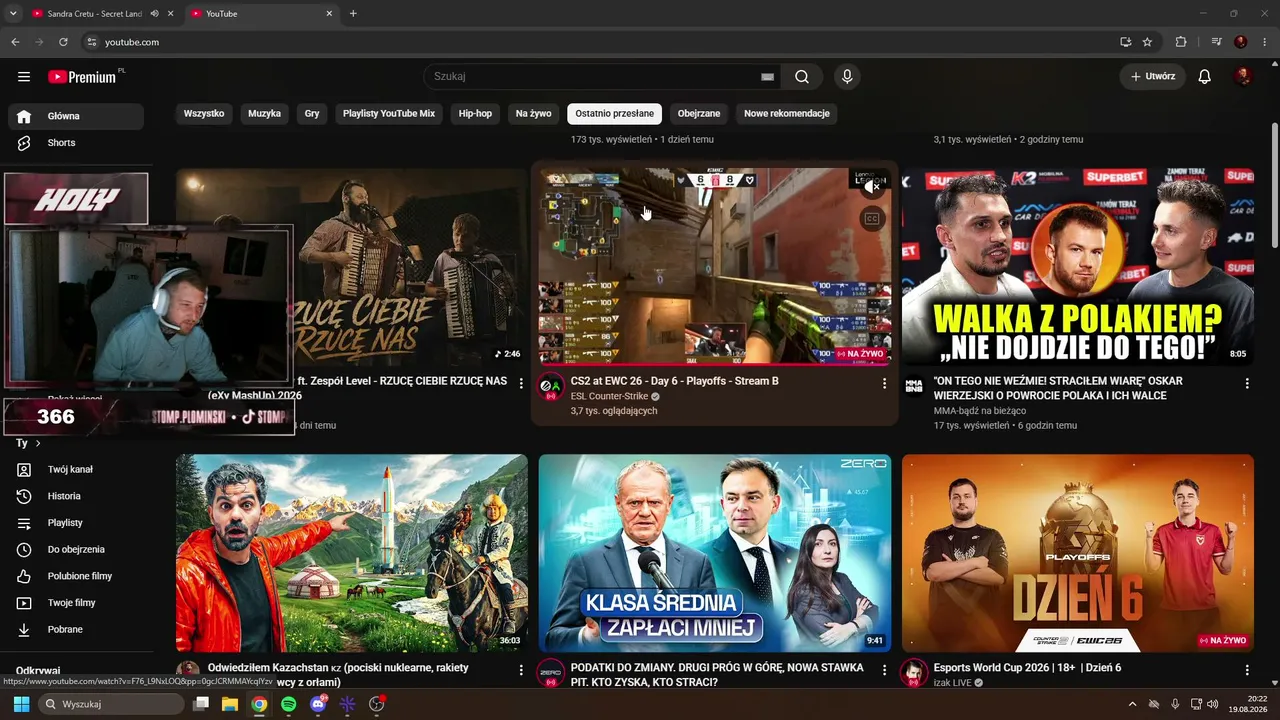Image resolution: width=1280 pixels, height=720 pixels.
Task: Open Playlisty in the sidebar
Action: click(76, 523)
